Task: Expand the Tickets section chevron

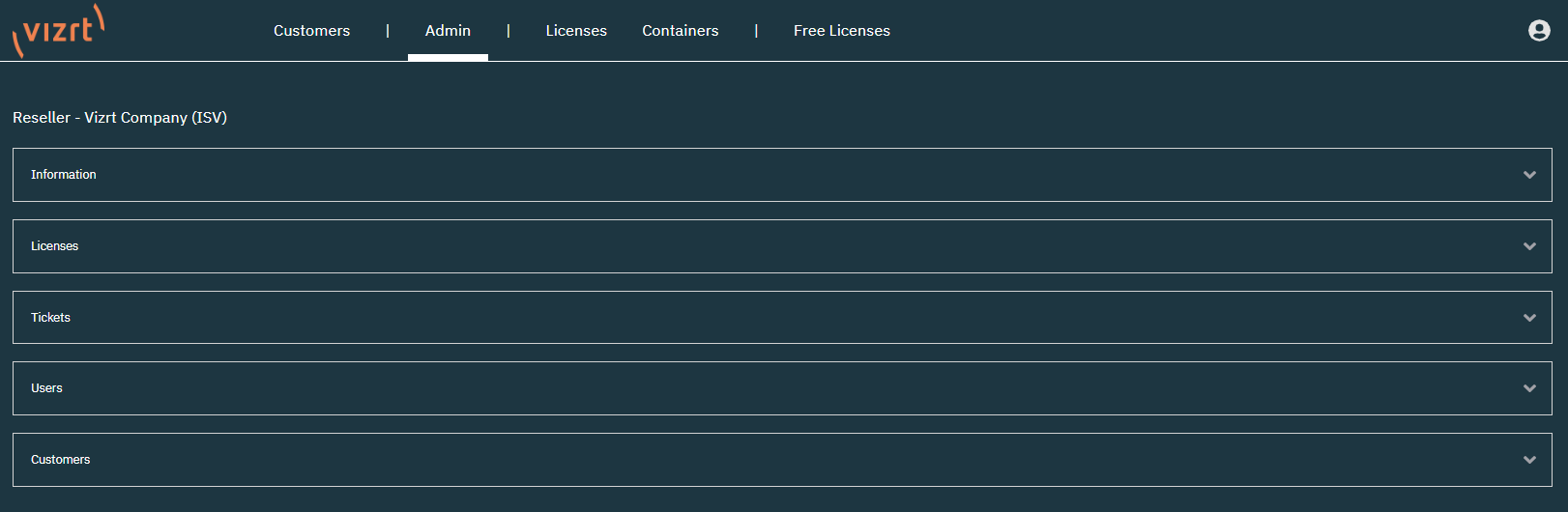Action: [x=1529, y=318]
